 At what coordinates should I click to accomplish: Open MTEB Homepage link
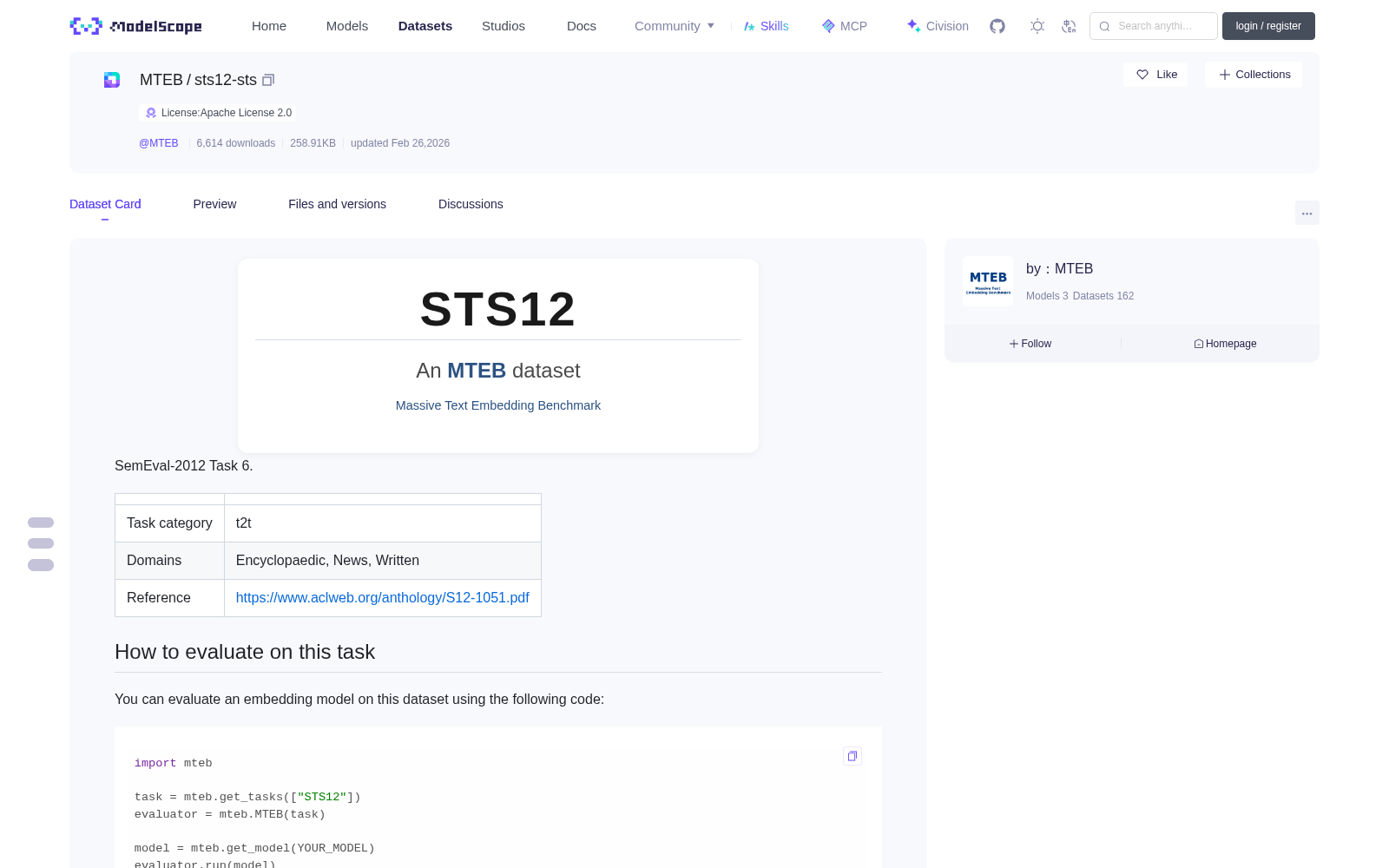[x=1225, y=344]
